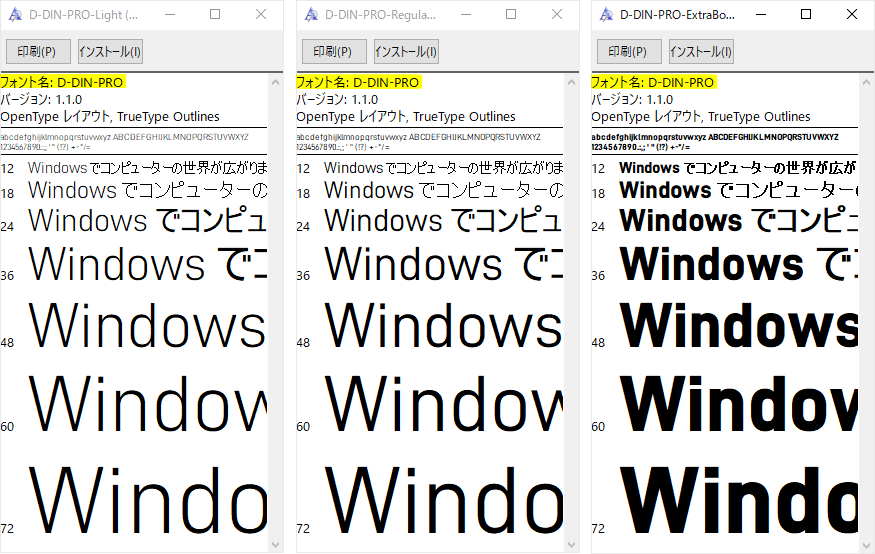Minimize the D-DIN-PRO-Regular window
Viewport: 875px width, 554px height.
tap(467, 15)
